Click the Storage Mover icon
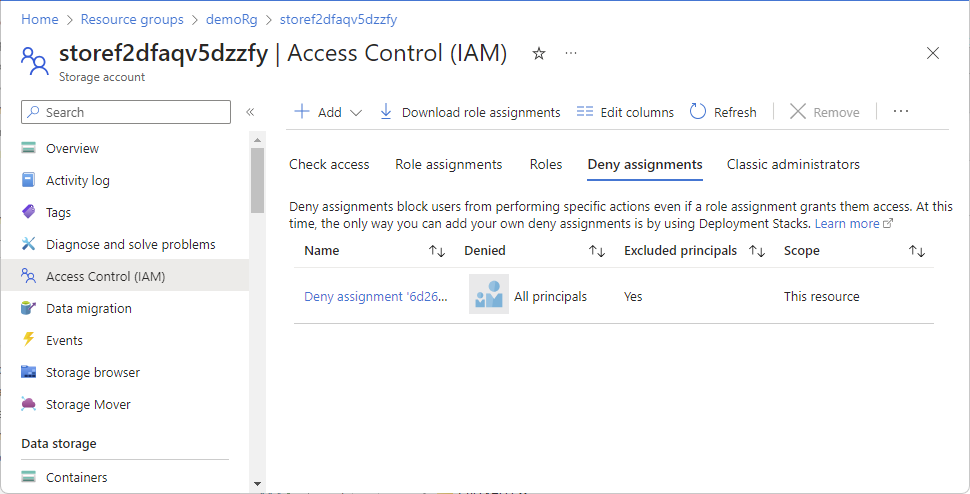Viewport: 970px width, 494px height. point(28,404)
